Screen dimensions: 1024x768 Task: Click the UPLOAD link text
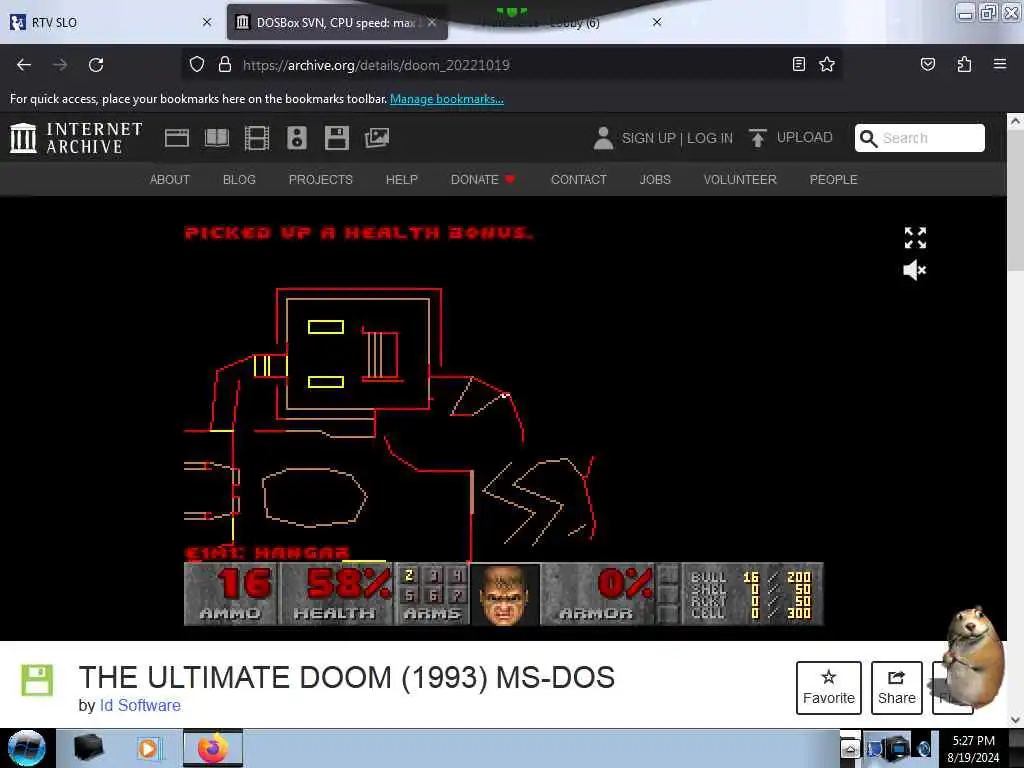[805, 137]
